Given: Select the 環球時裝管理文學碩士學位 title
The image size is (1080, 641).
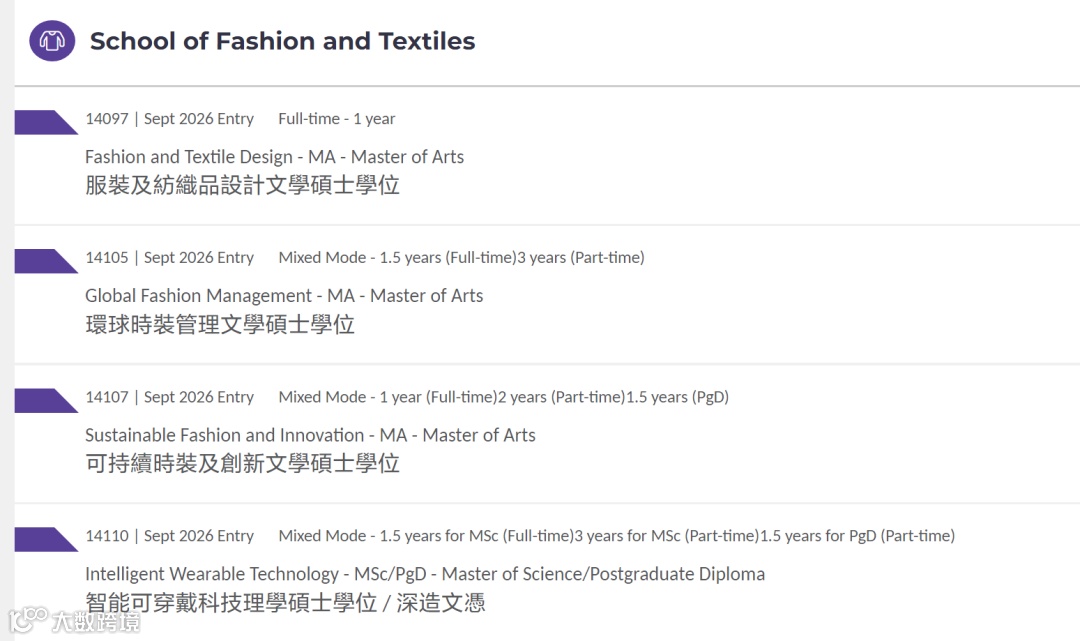Looking at the screenshot, I should [x=220, y=324].
